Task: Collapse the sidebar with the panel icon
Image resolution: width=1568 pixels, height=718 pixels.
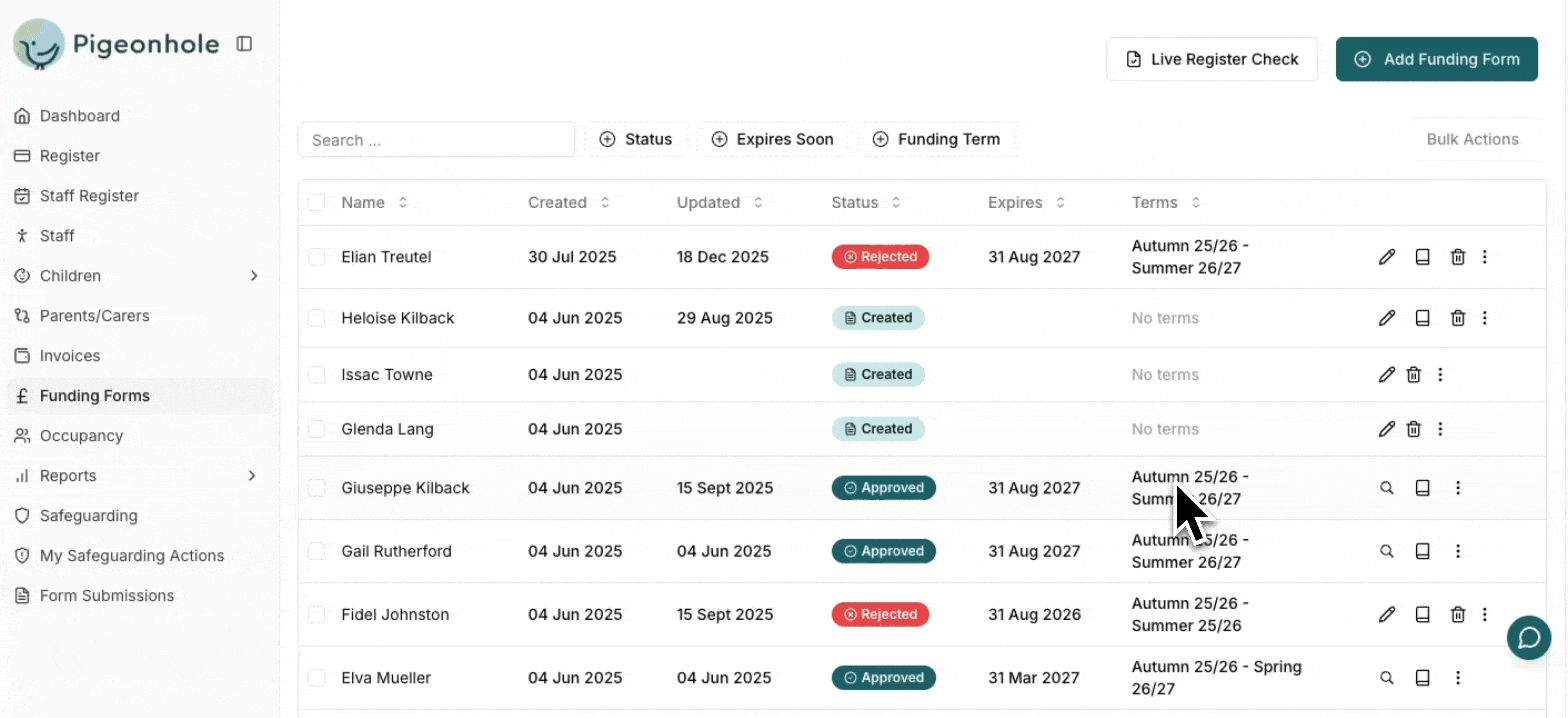Action: [x=244, y=44]
